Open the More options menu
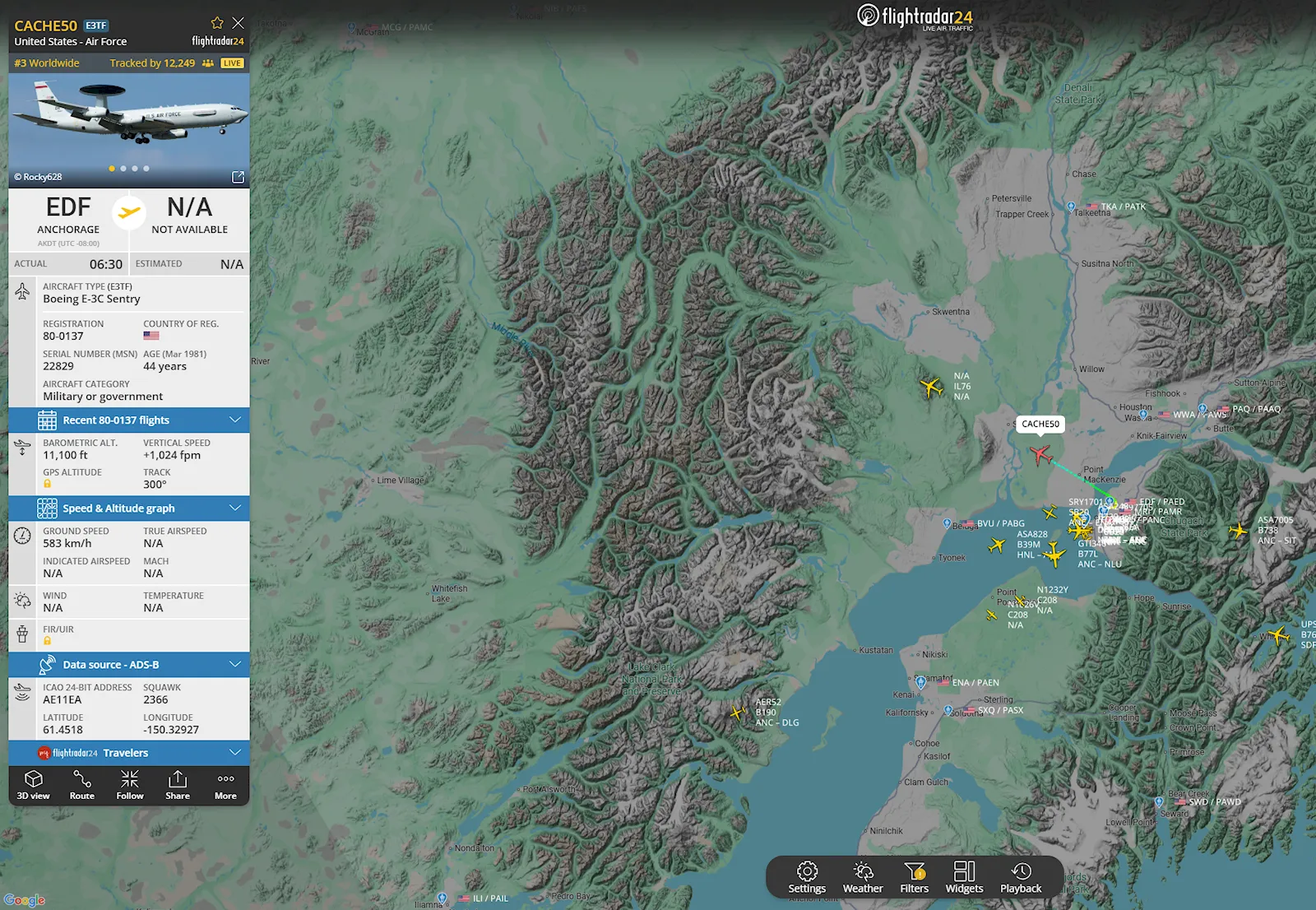1316x910 pixels. [x=225, y=785]
